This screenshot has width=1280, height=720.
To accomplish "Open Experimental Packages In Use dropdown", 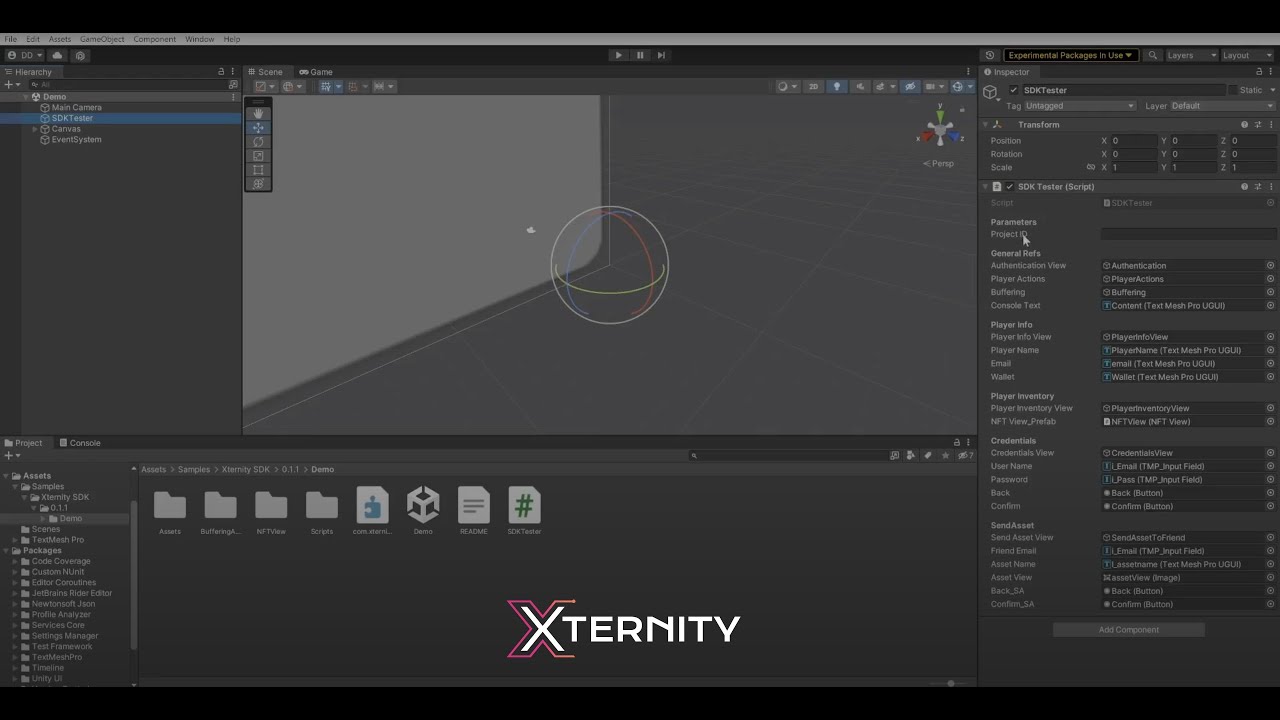I will point(1070,55).
